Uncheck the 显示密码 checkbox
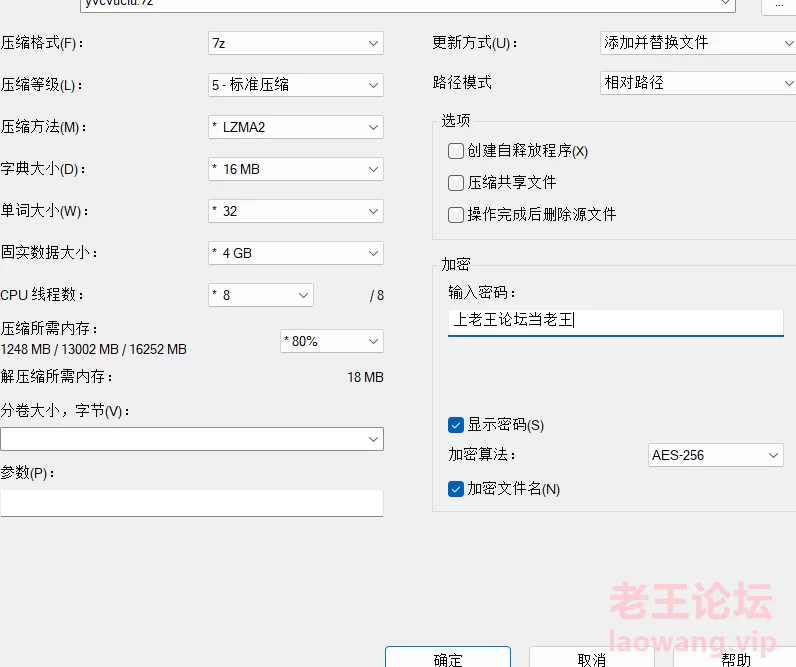Screen dimensions: 796x667 coord(456,425)
